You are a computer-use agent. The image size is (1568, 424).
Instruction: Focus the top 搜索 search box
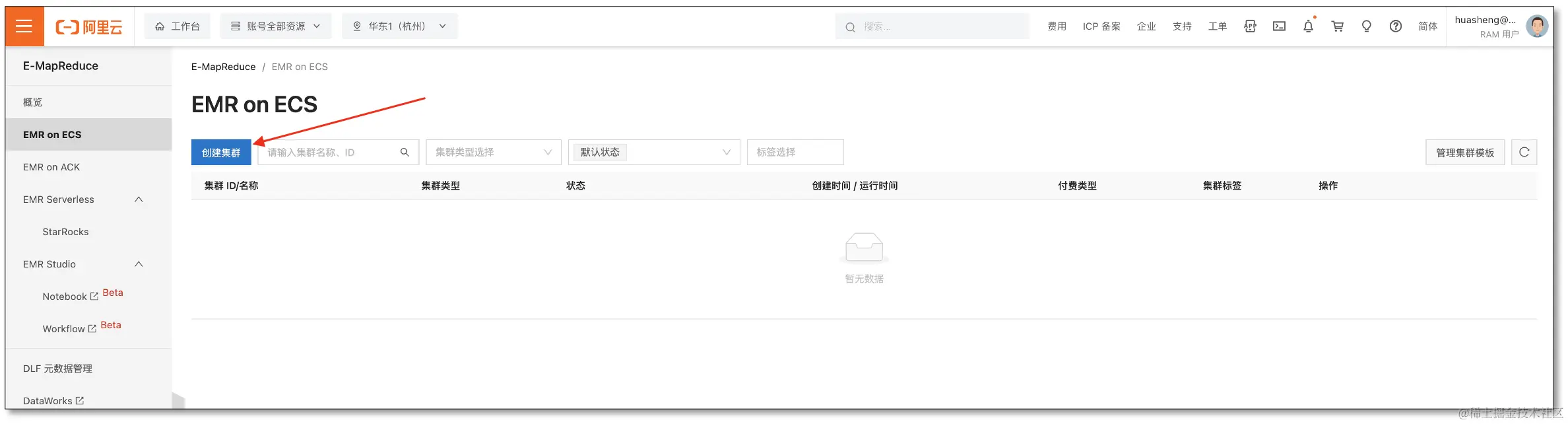pos(932,26)
